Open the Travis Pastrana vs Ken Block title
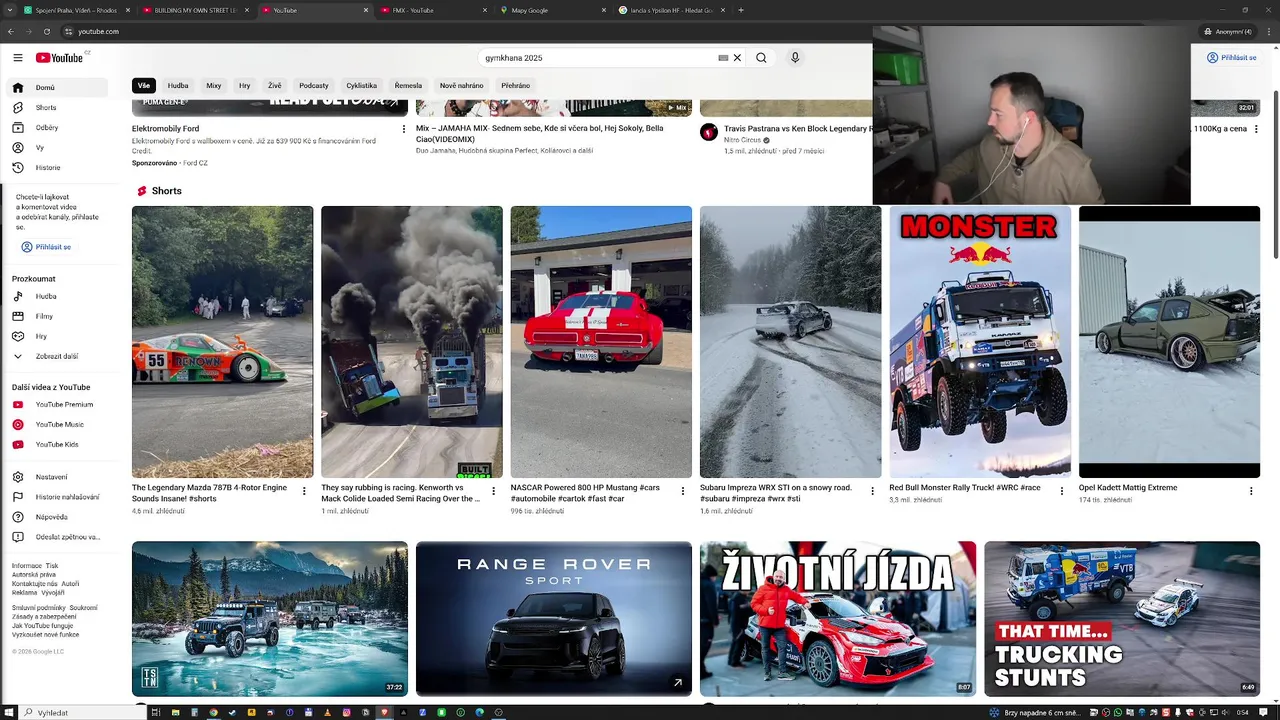The height and width of the screenshot is (720, 1280). pos(797,129)
